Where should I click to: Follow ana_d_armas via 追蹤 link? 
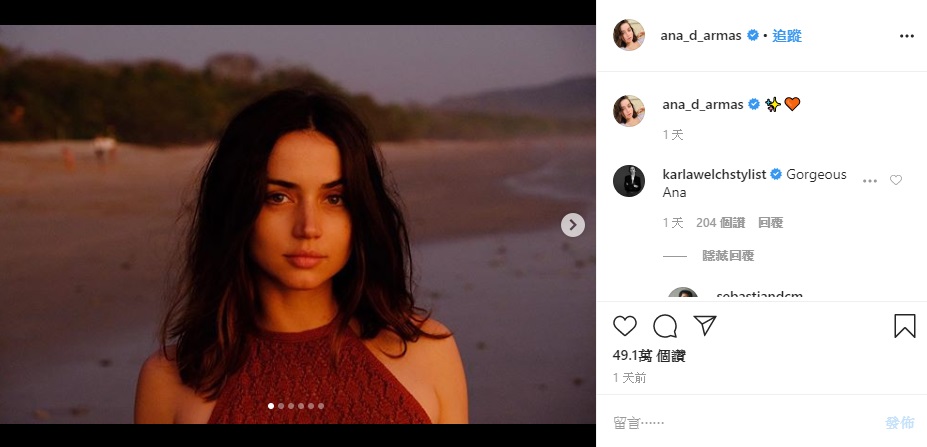point(787,35)
